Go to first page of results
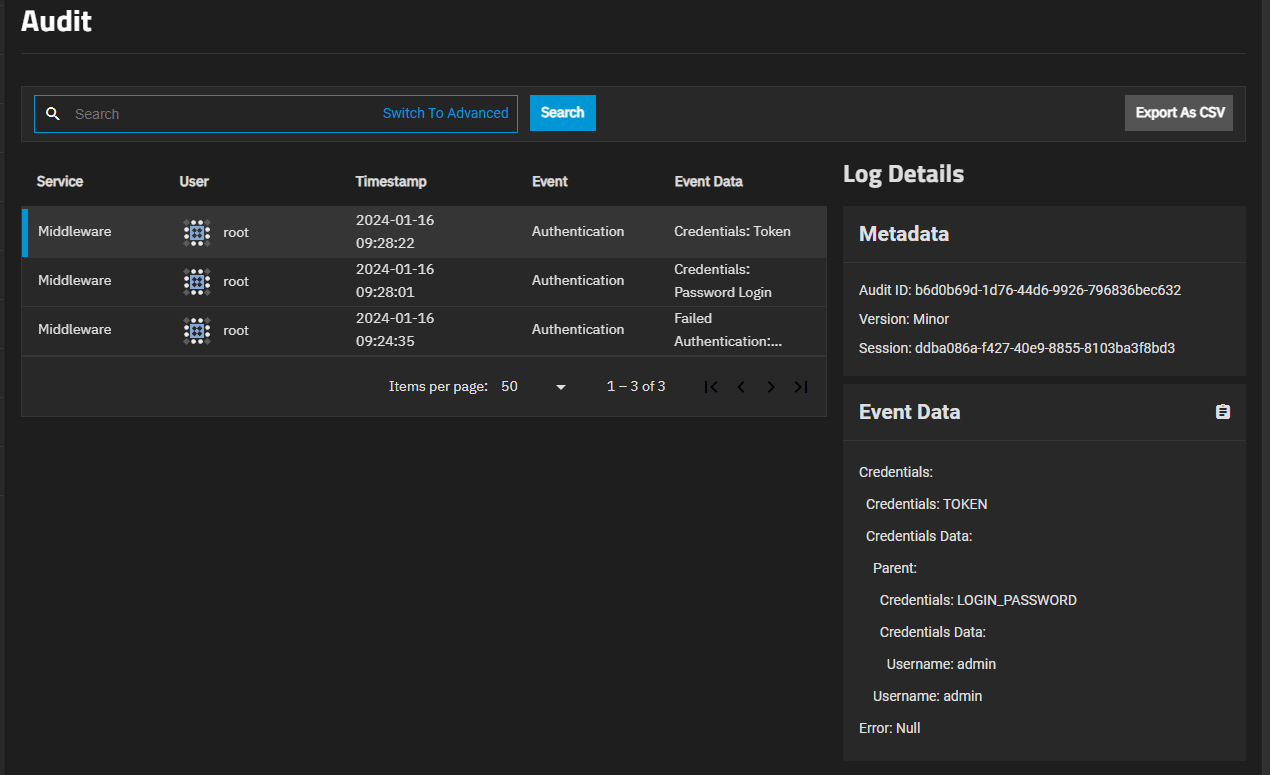This screenshot has width=1270, height=775. tap(711, 387)
